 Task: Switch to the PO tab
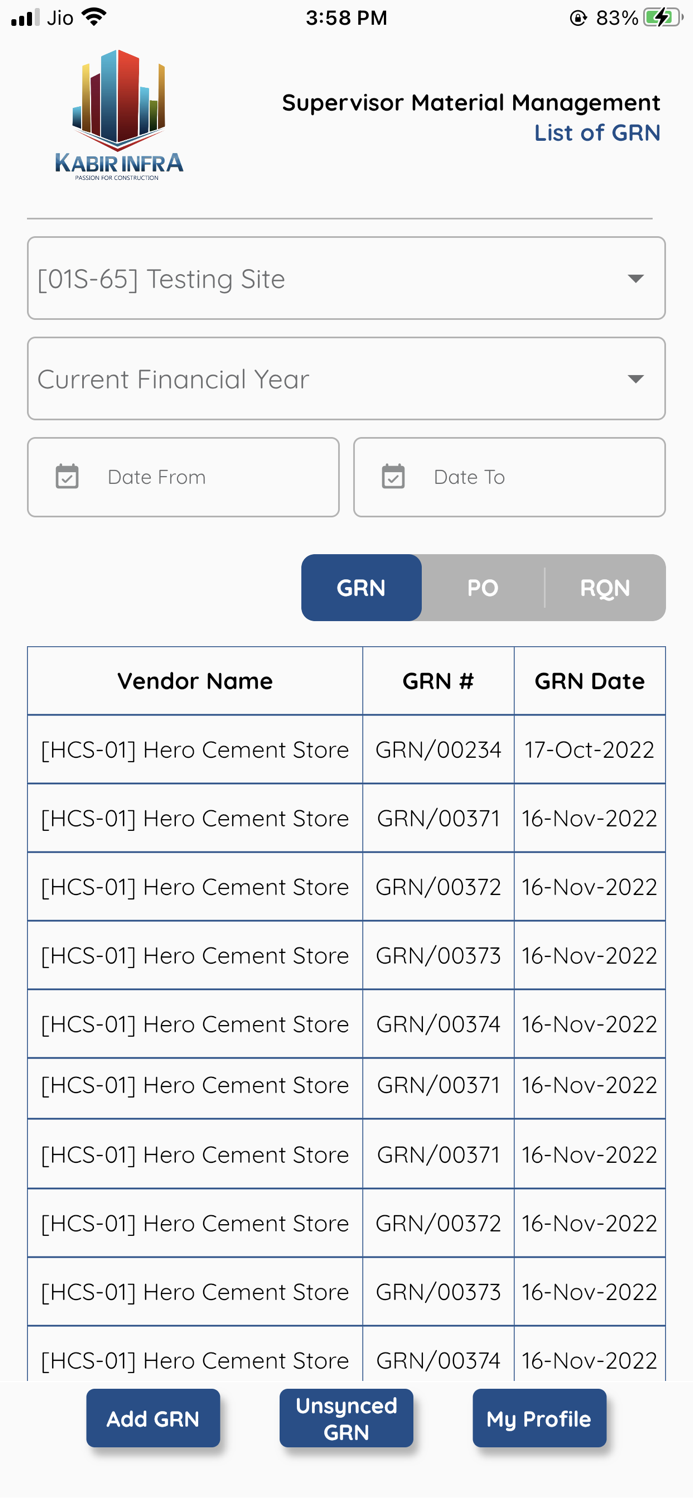483,588
